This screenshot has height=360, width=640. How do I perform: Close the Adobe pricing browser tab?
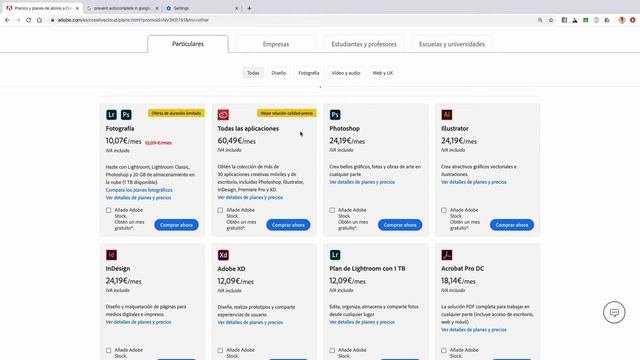(77, 8)
